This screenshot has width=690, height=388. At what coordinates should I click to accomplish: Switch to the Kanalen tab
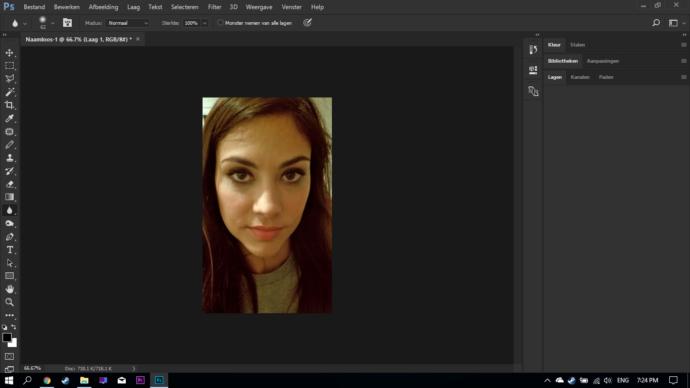click(580, 77)
